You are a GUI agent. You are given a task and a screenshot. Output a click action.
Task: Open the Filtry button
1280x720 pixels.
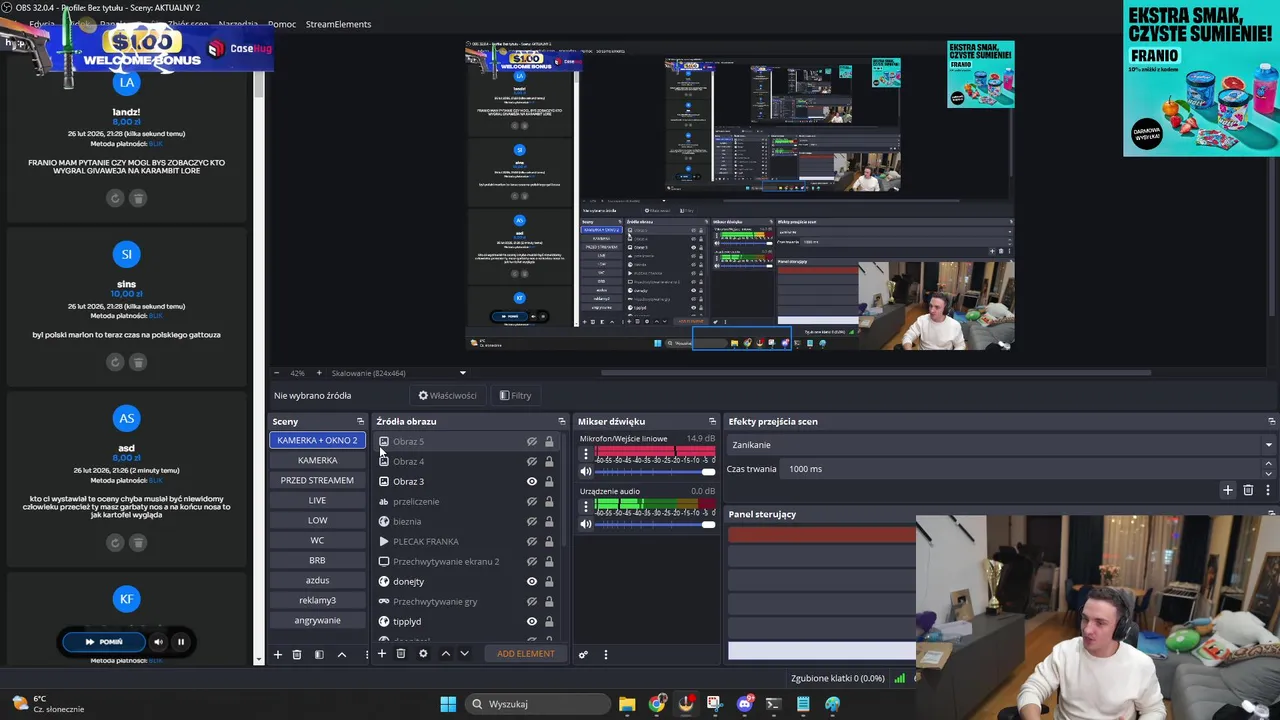click(515, 395)
